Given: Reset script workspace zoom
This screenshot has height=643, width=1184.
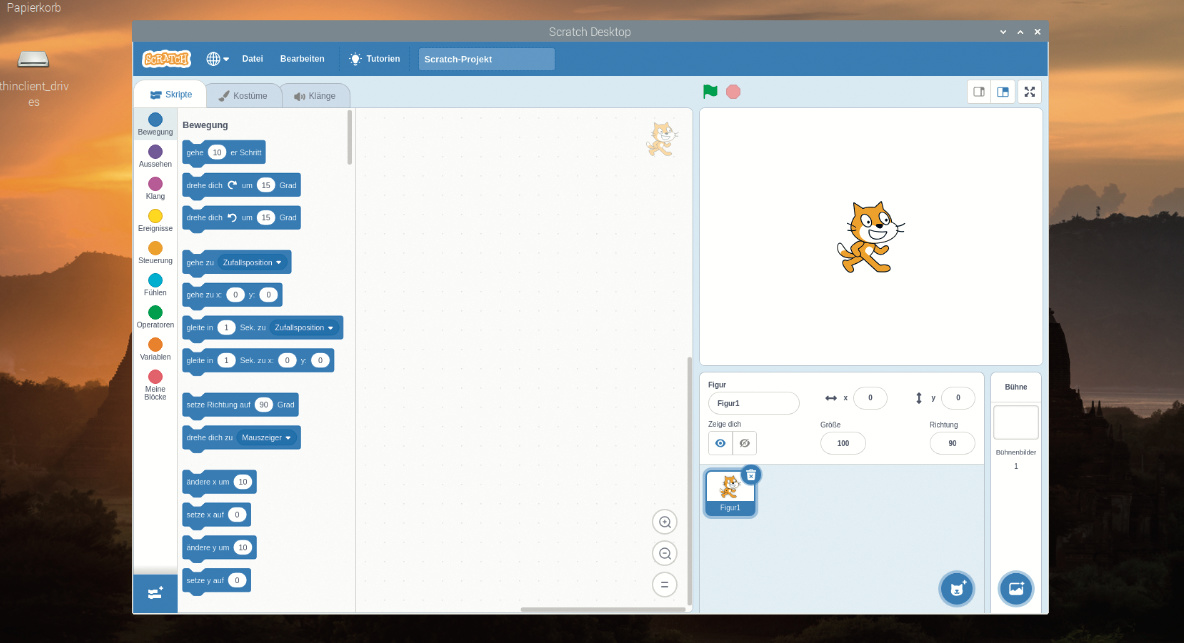Looking at the screenshot, I should point(664,584).
